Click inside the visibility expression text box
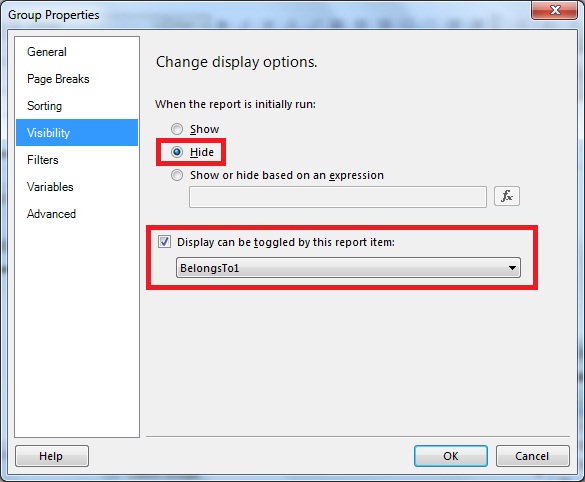Image resolution: width=585 pixels, height=482 pixels. point(338,197)
